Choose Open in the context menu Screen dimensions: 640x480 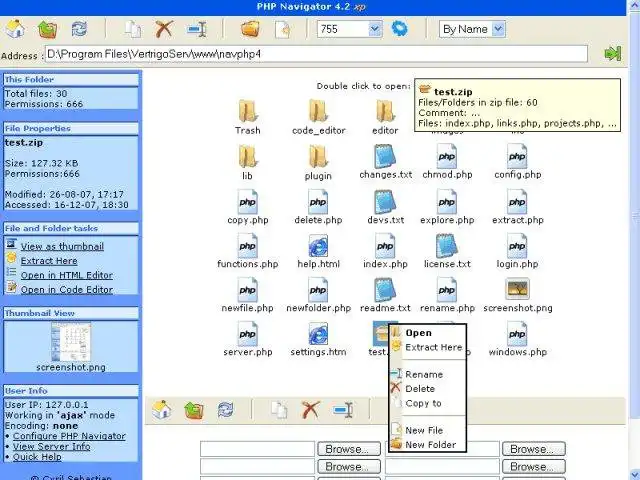pyautogui.click(x=418, y=333)
